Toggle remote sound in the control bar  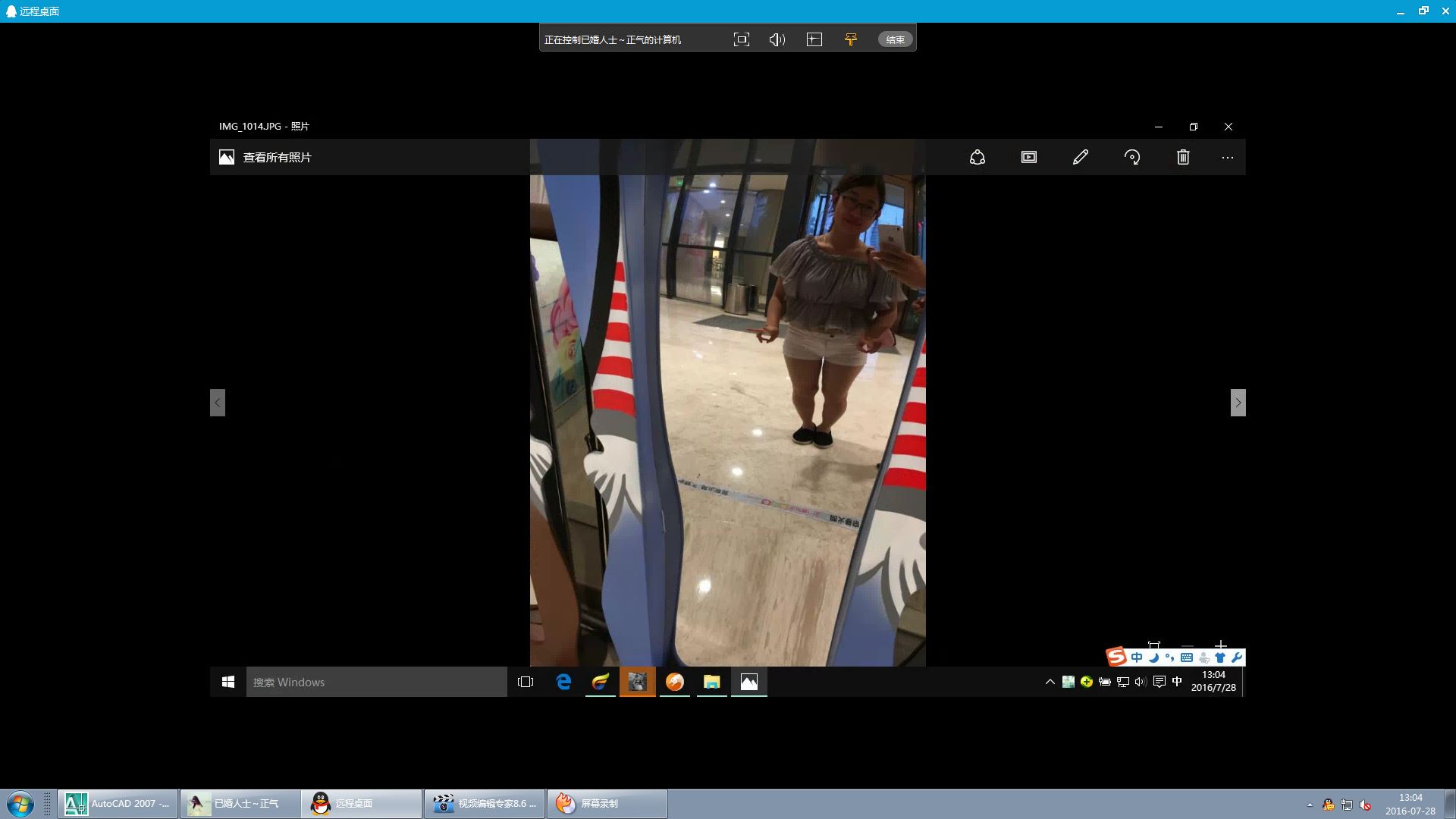pos(777,39)
